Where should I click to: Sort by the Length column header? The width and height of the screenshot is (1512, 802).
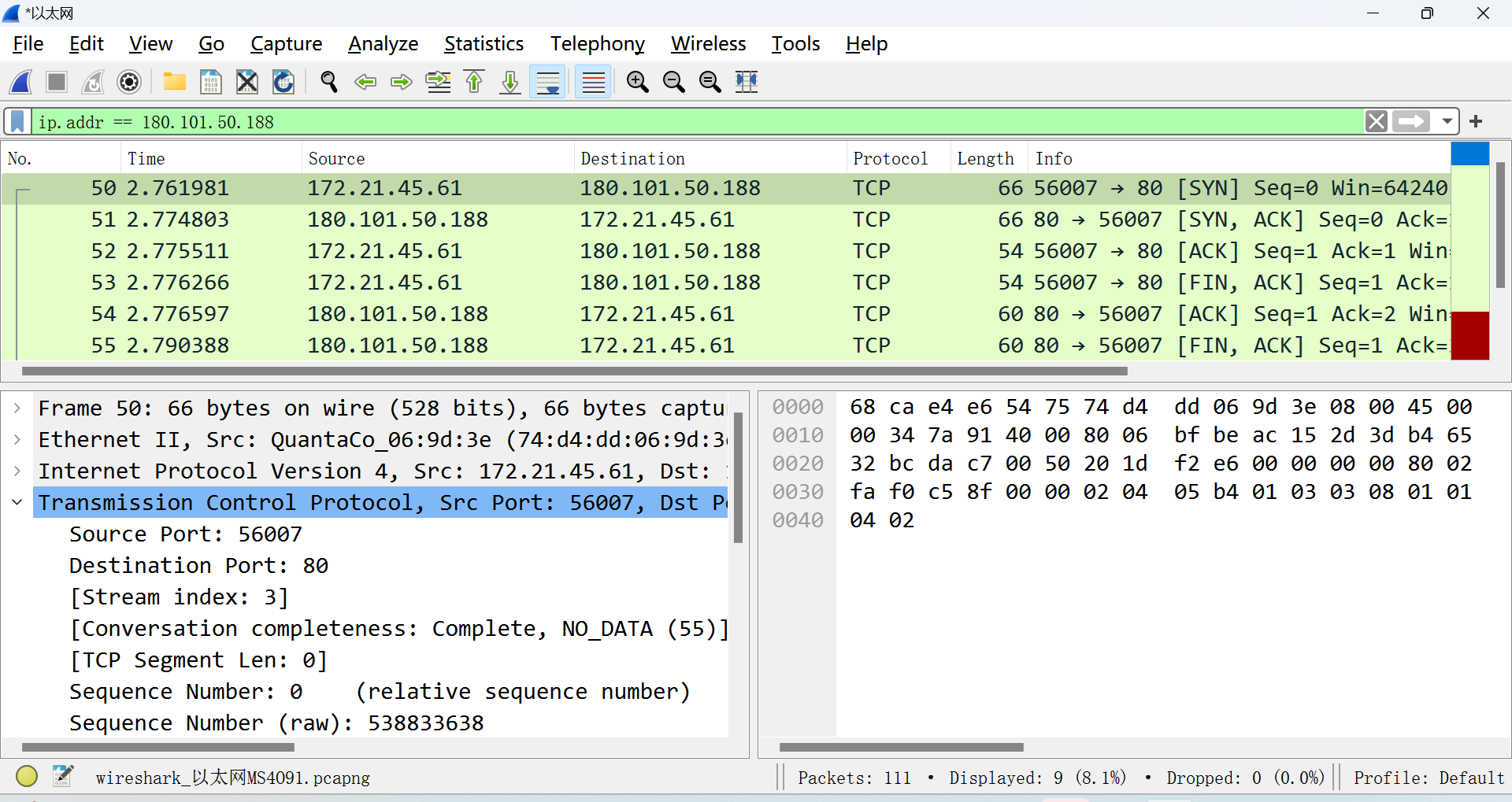click(x=989, y=159)
